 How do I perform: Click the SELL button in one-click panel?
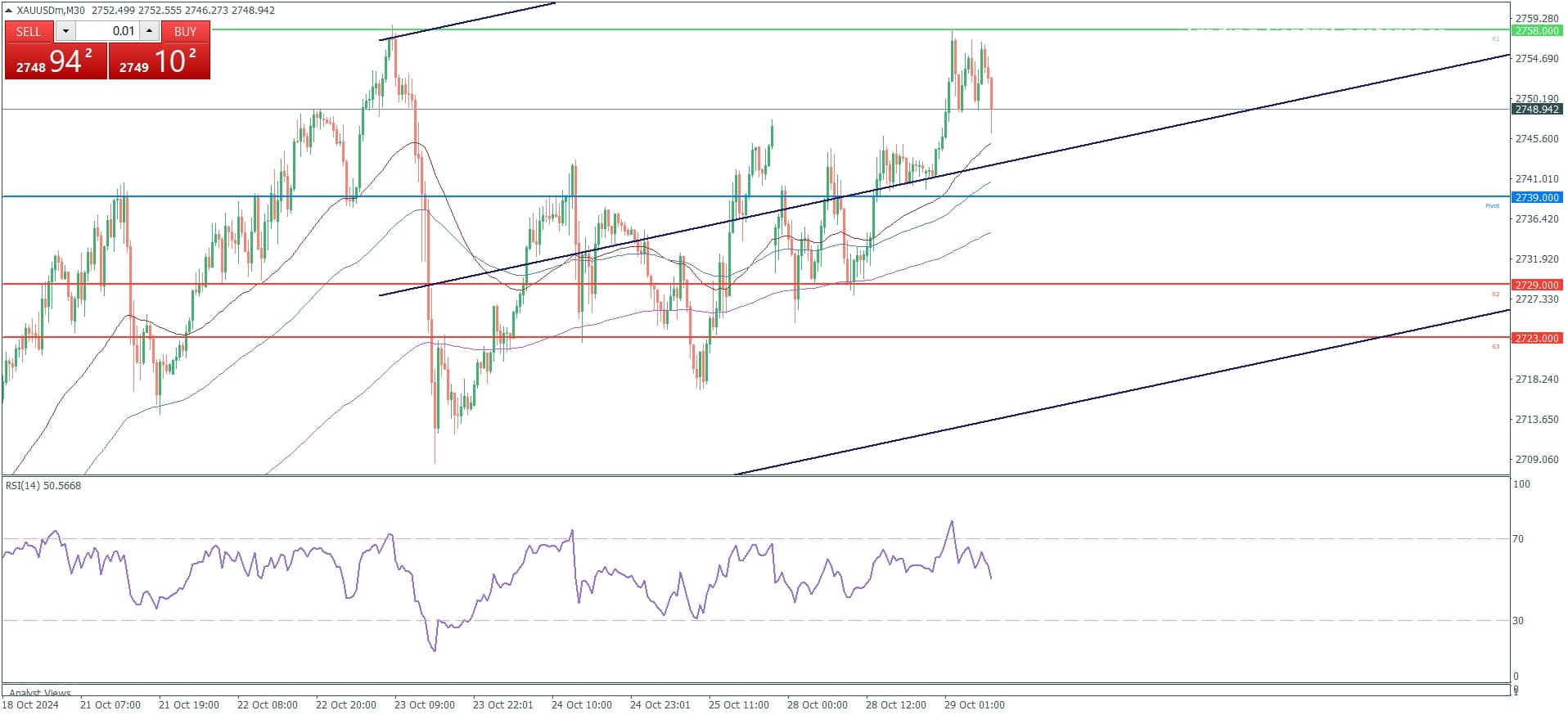(29, 31)
